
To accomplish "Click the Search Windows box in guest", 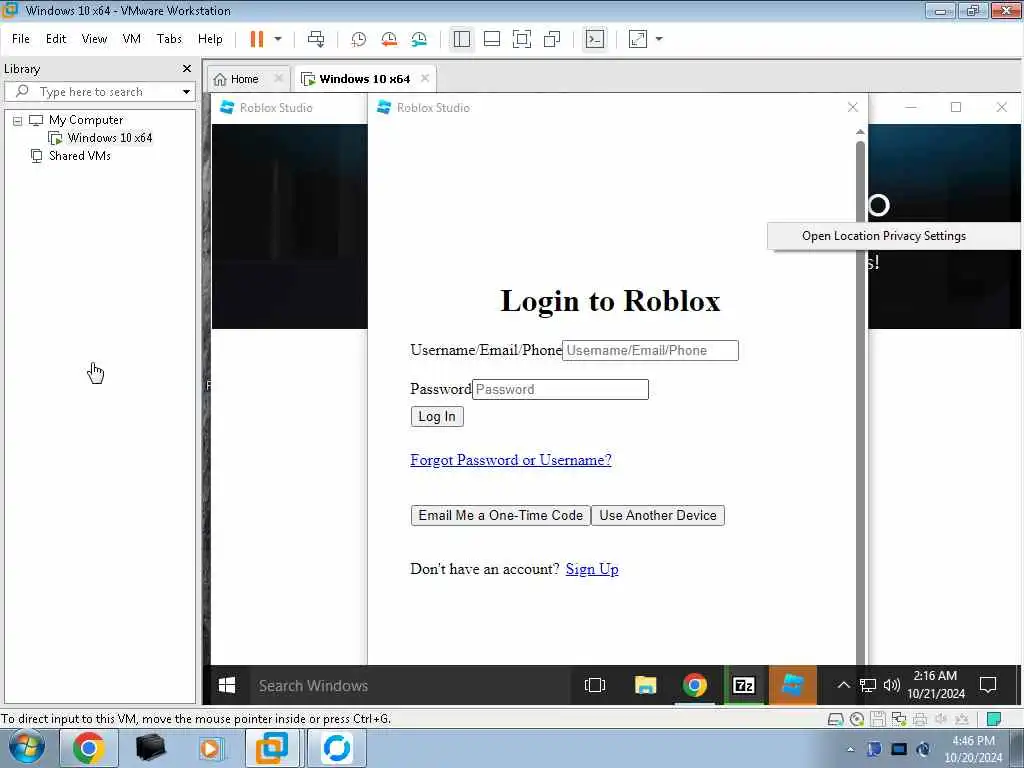I will pos(410,685).
